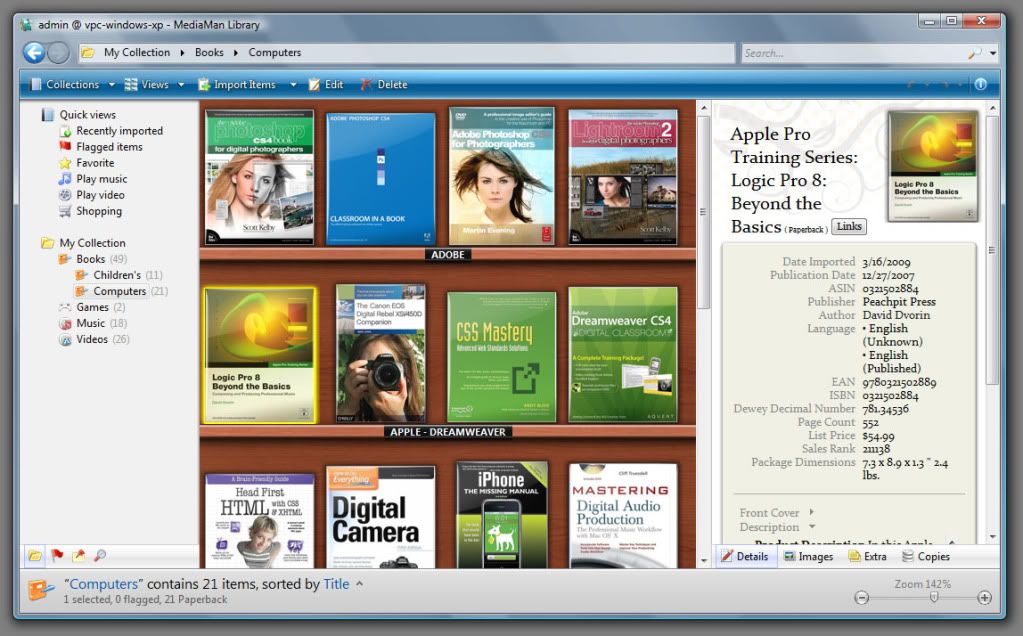Open the Import Items dropdown arrow
The height and width of the screenshot is (636, 1023).
tap(293, 85)
